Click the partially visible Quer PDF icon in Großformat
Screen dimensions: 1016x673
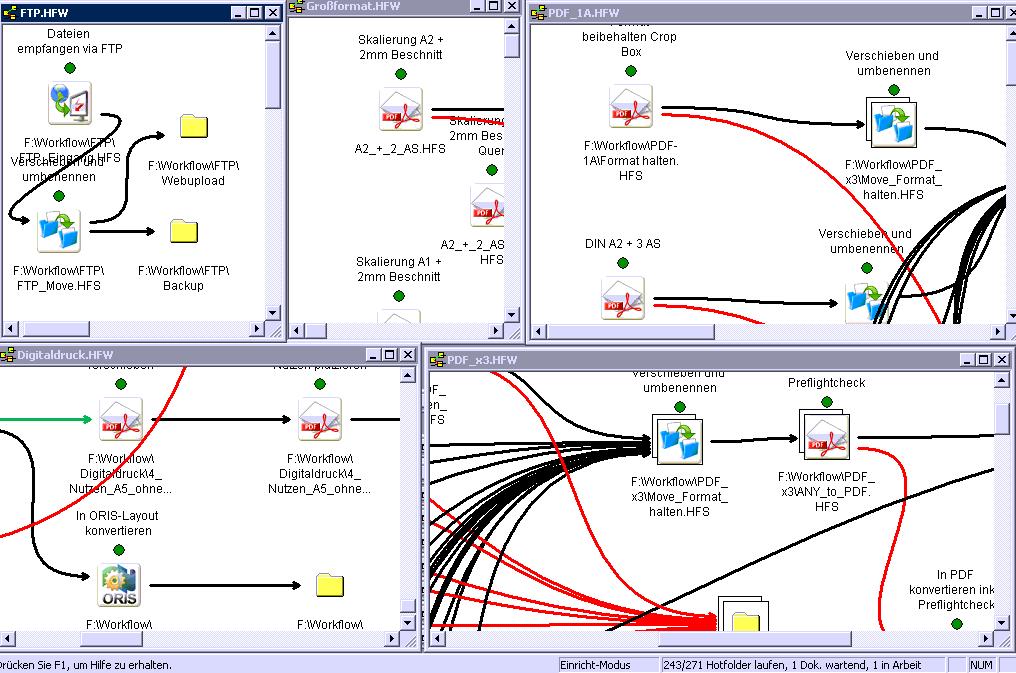click(x=487, y=205)
